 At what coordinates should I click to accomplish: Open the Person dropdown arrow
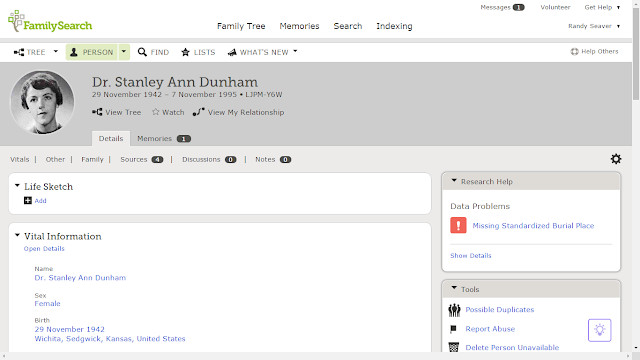coord(124,52)
